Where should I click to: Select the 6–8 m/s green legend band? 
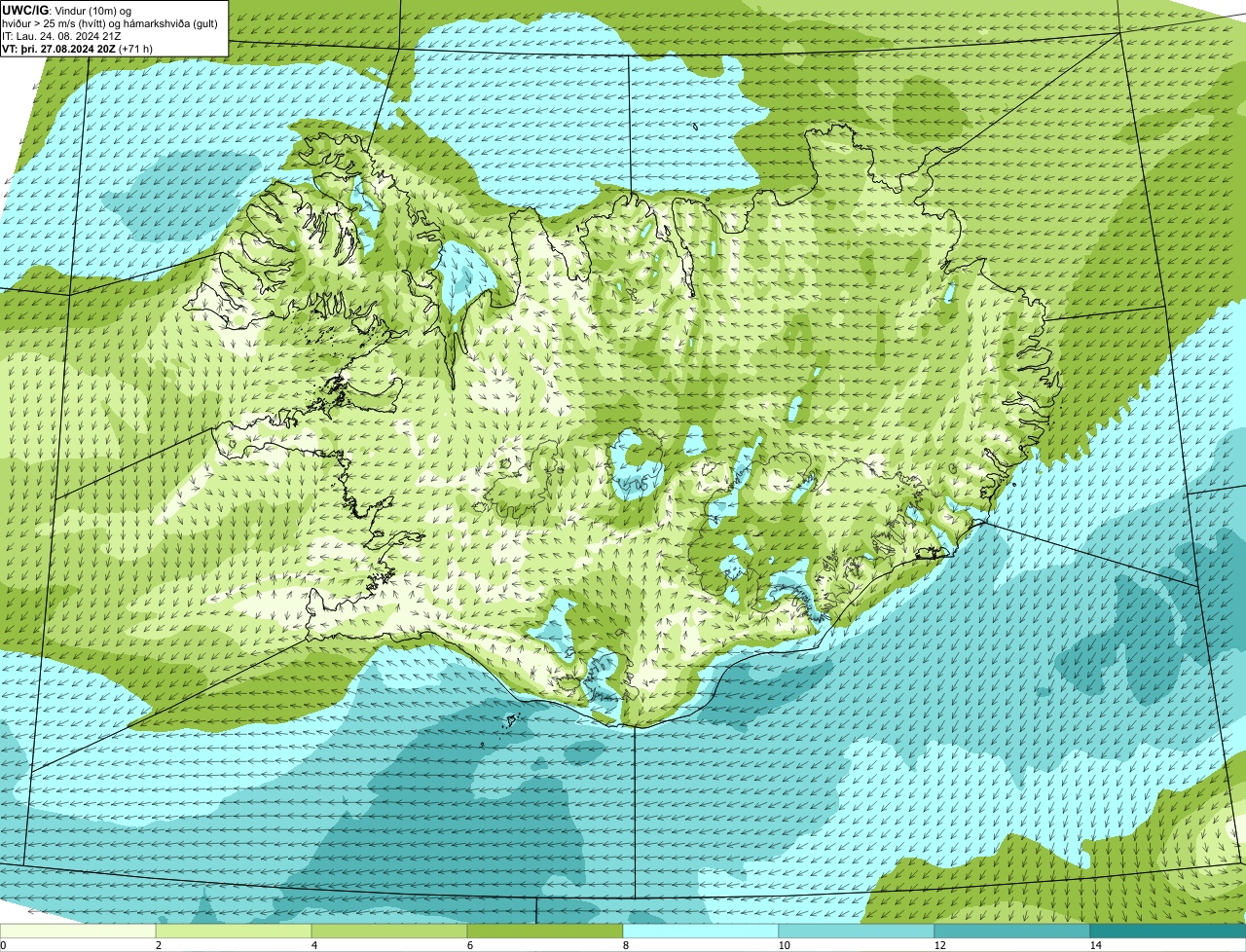[545, 932]
